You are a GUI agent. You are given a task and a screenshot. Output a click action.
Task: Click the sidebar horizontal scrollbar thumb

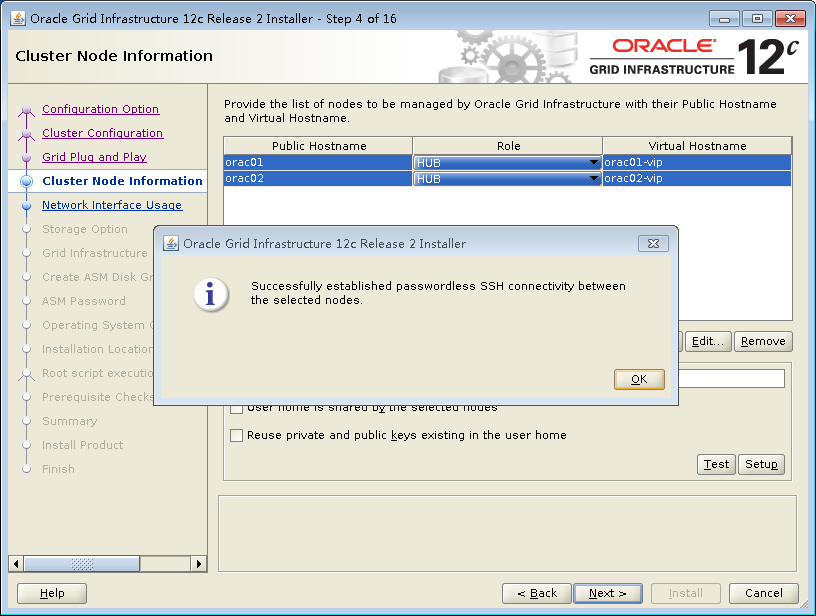[x=82, y=563]
